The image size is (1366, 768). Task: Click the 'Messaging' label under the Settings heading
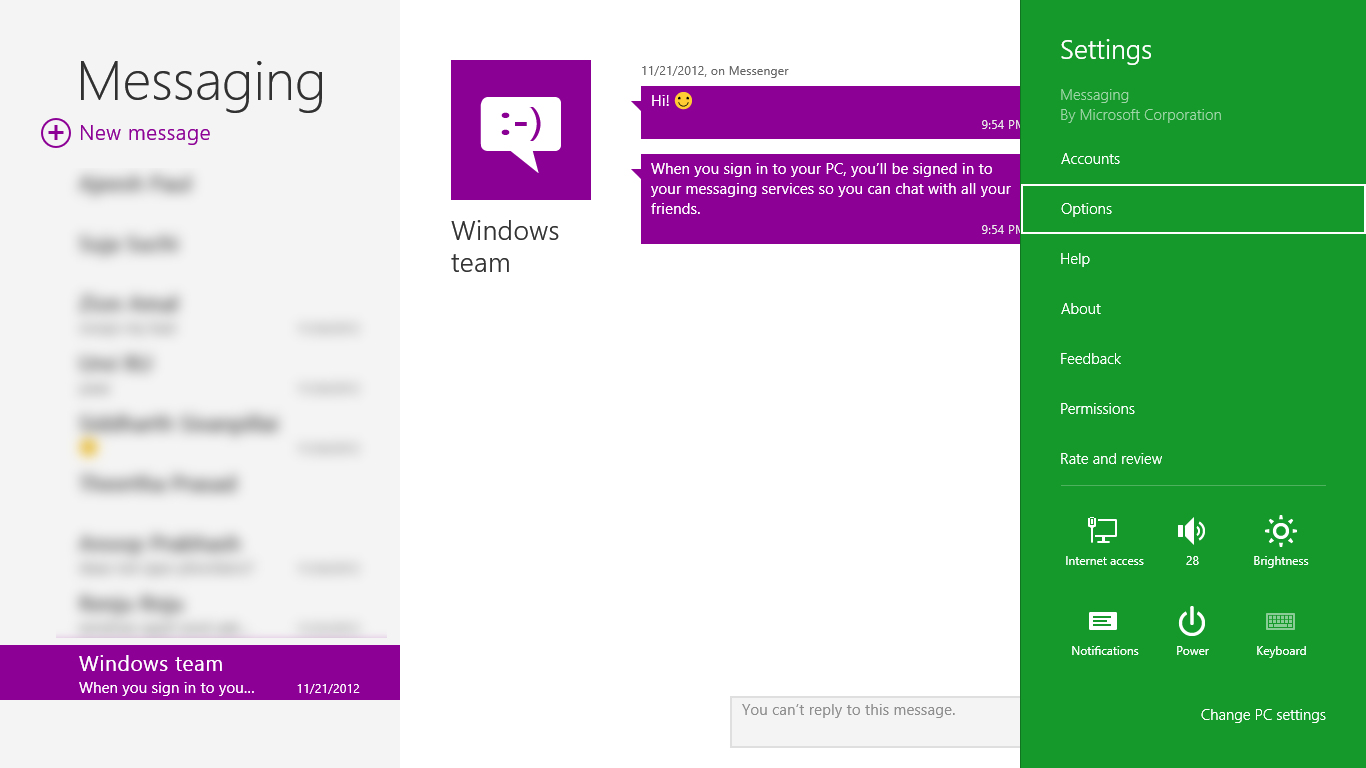click(x=1094, y=95)
